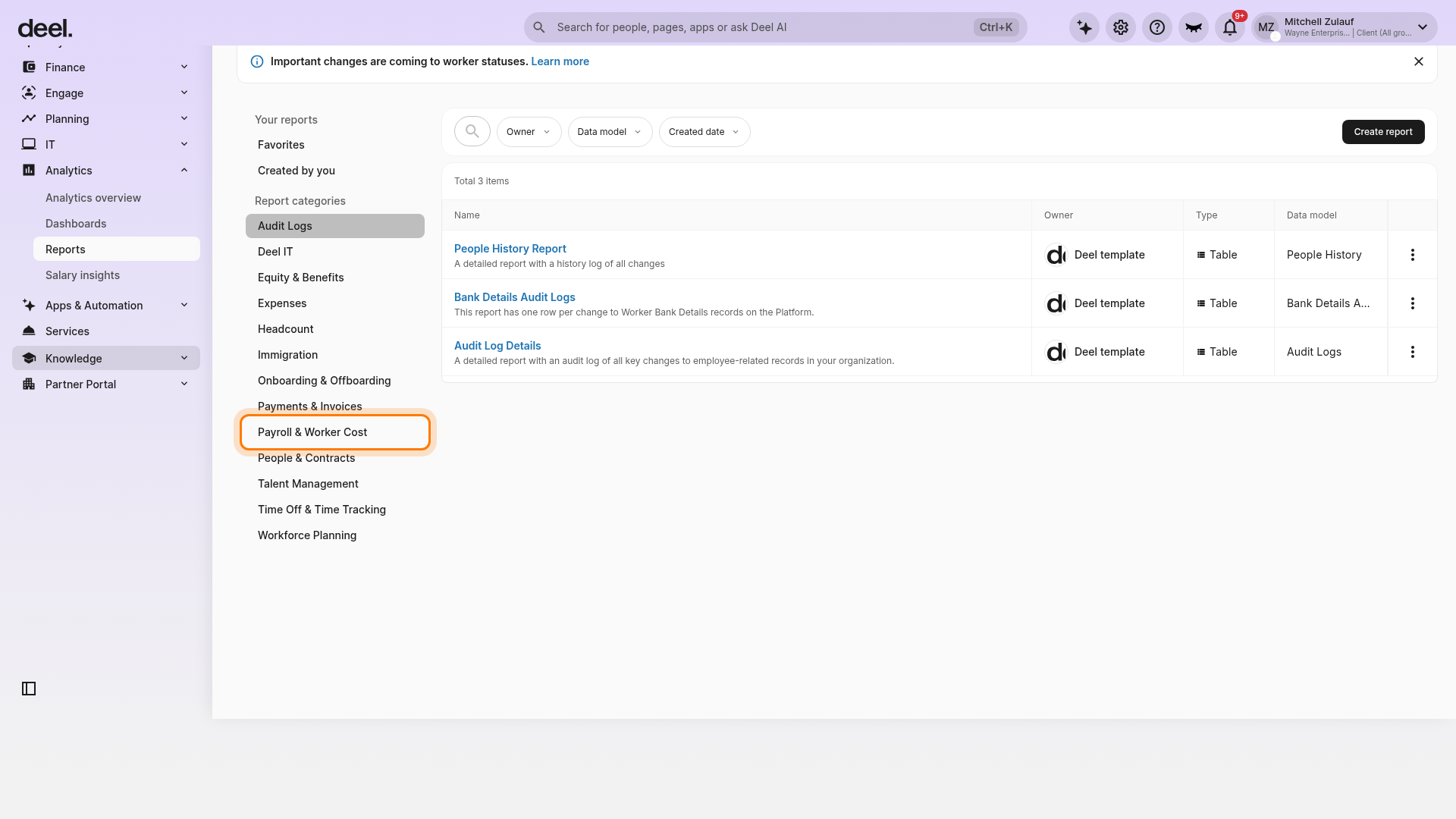
Task: Open the Data model filter dropdown
Action: 610,132
